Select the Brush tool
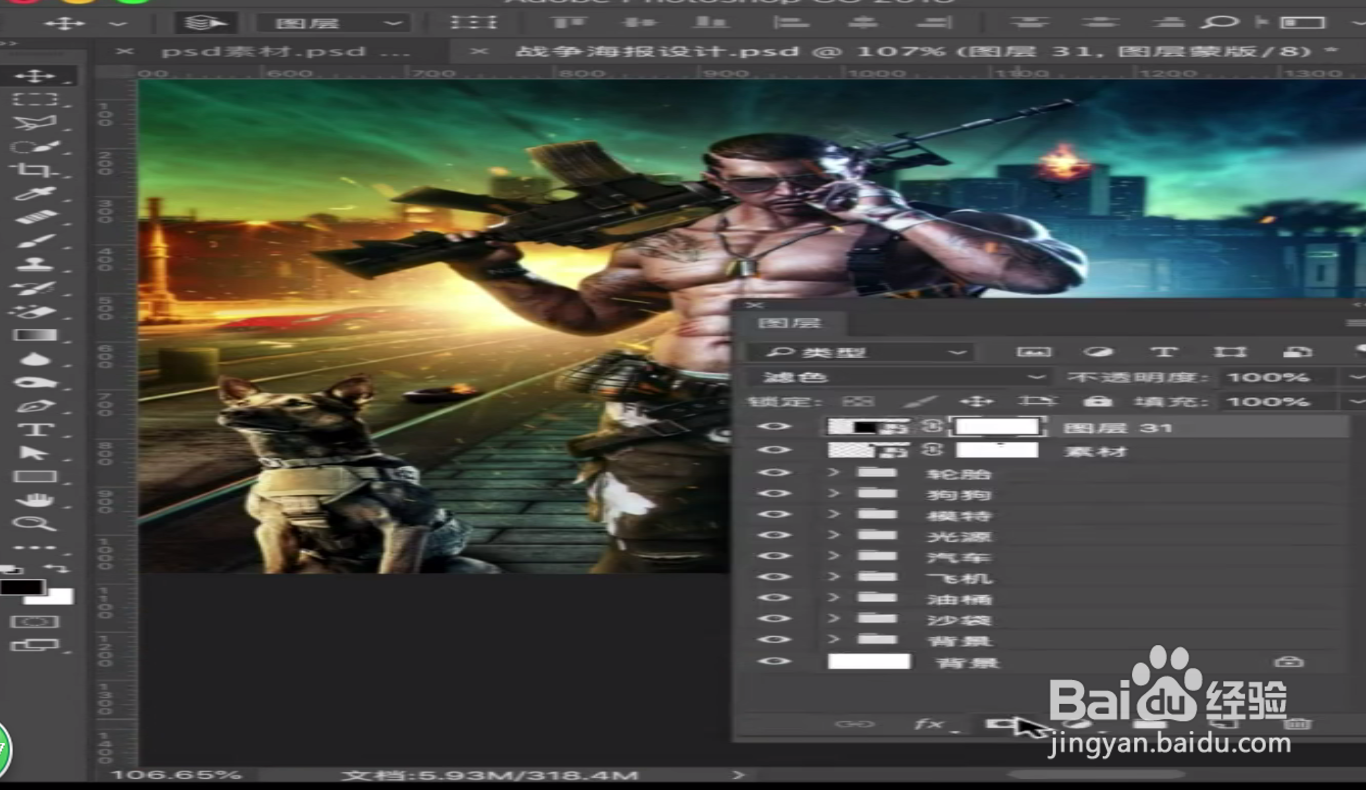 35,241
